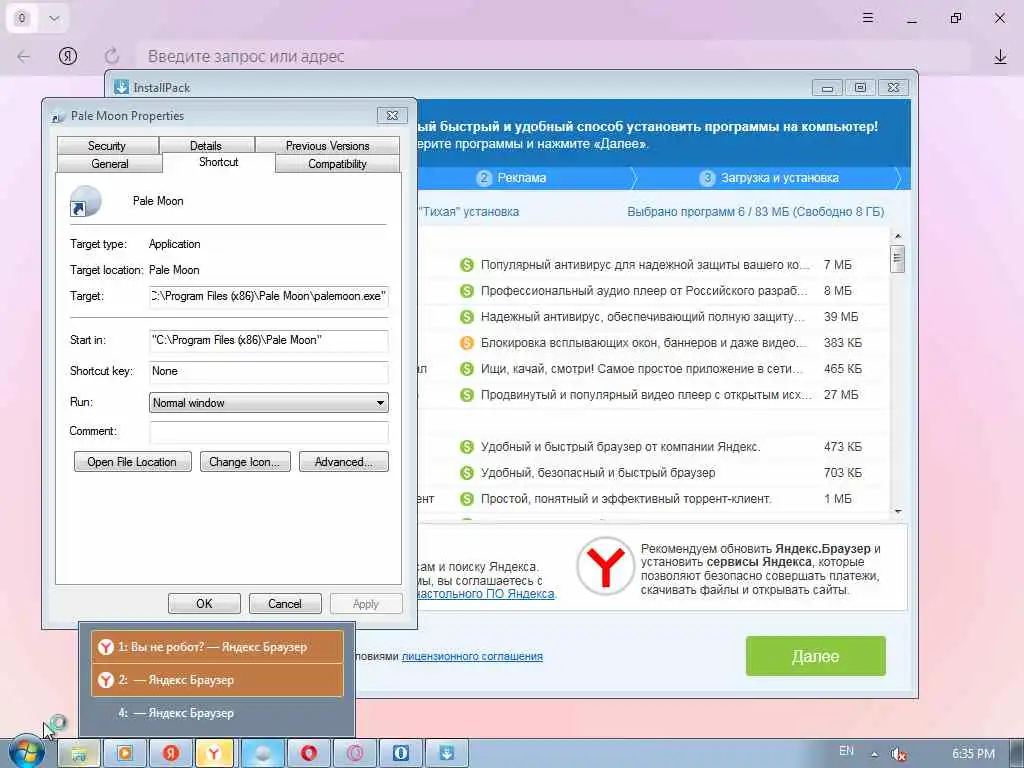Click the green icon for Ищи, качай, смотри
This screenshot has height=768, width=1024.
tap(466, 369)
